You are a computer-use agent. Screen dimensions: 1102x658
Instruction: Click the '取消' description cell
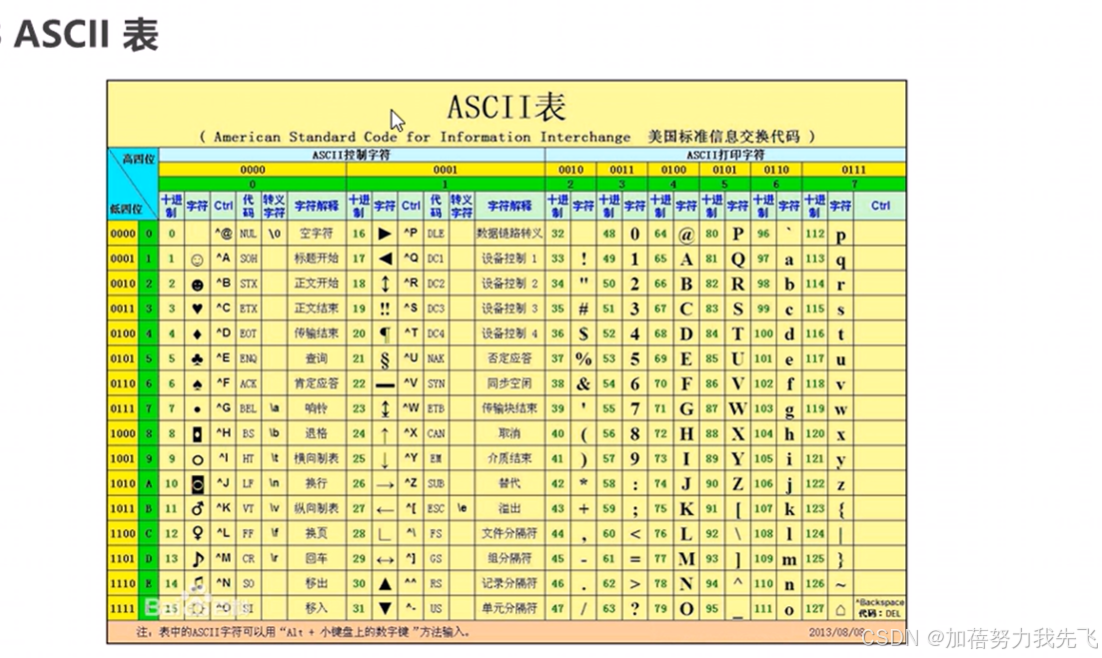coord(510,434)
